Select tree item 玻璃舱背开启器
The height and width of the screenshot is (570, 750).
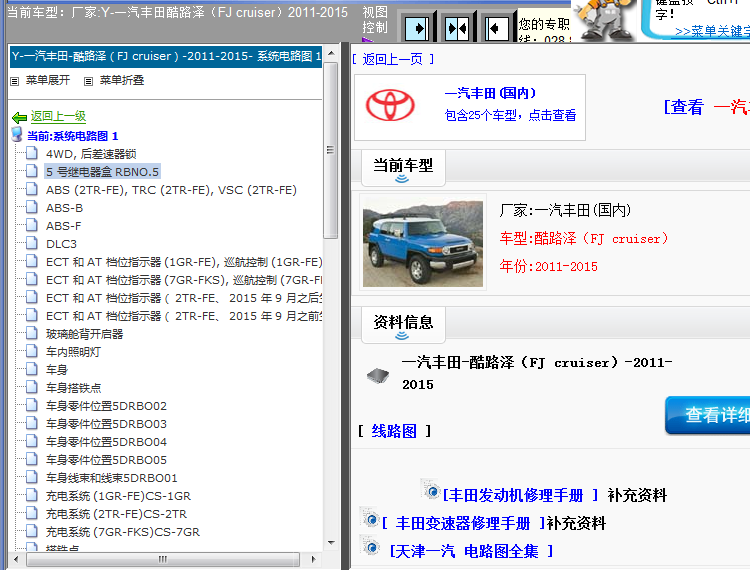(85, 334)
